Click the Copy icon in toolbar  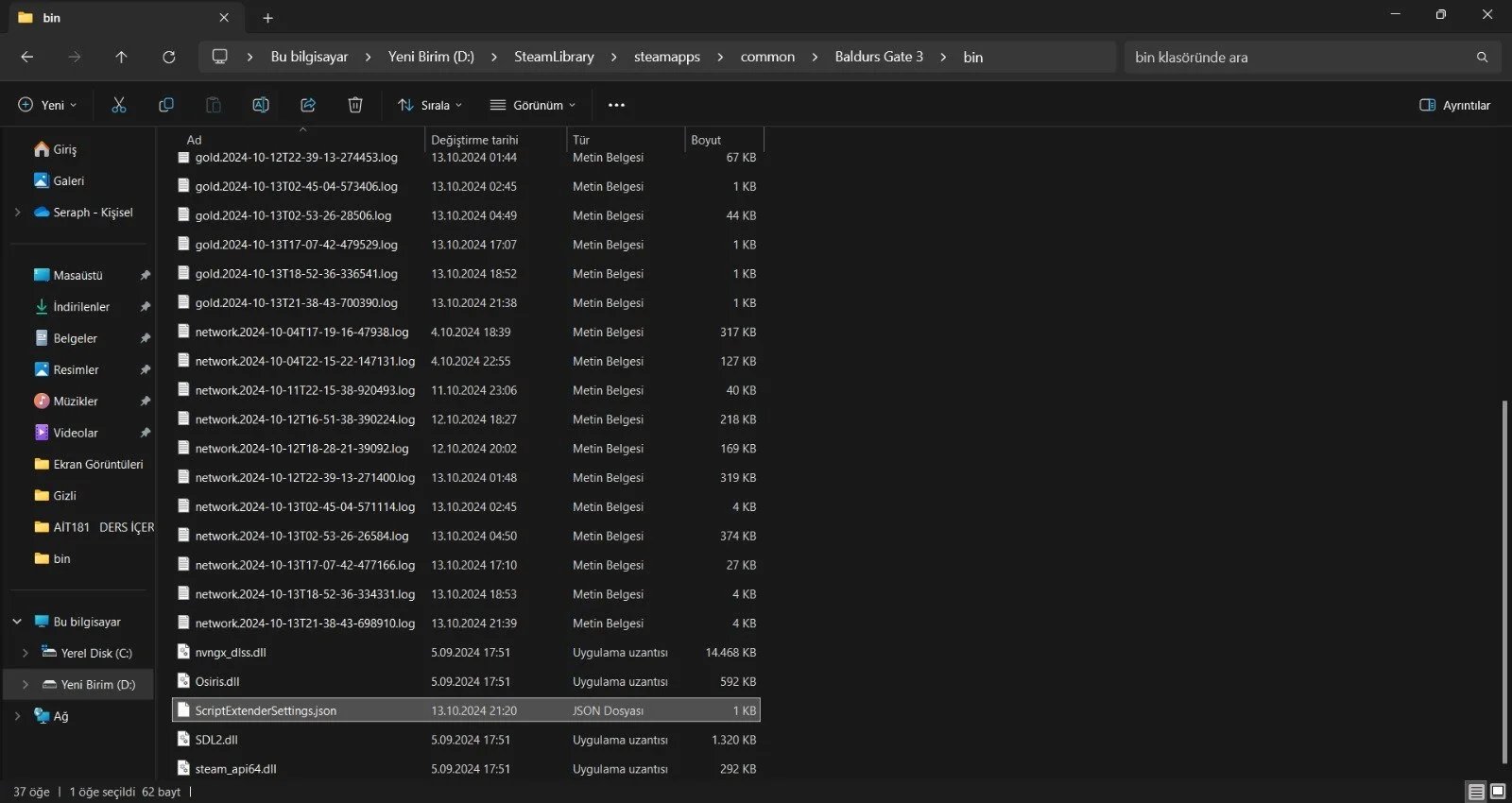tap(166, 105)
